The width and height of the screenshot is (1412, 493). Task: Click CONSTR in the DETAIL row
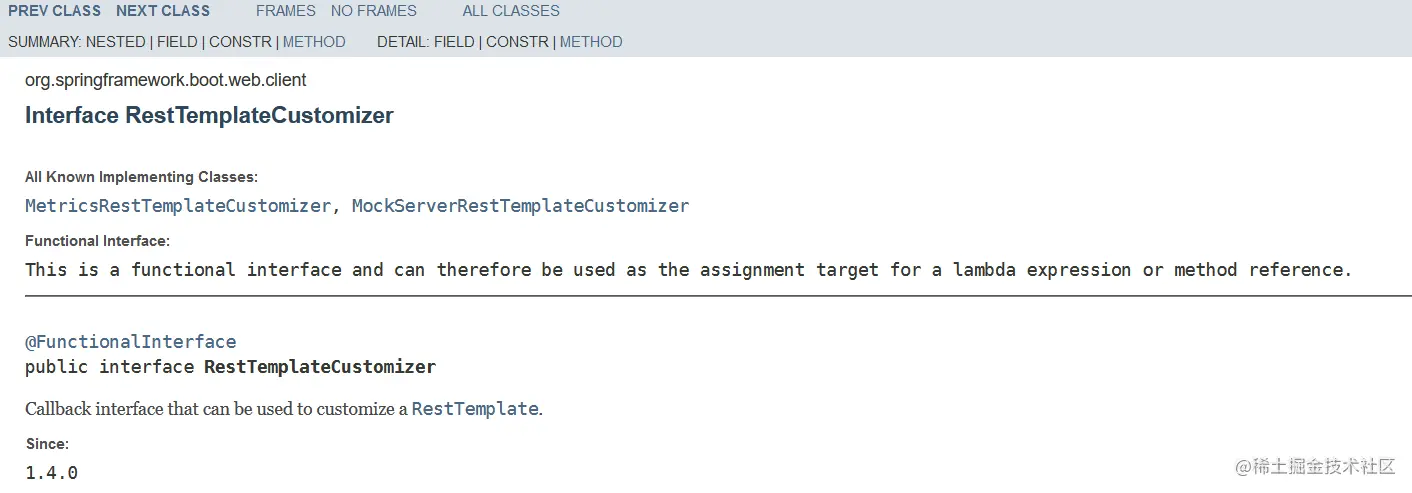tap(517, 42)
